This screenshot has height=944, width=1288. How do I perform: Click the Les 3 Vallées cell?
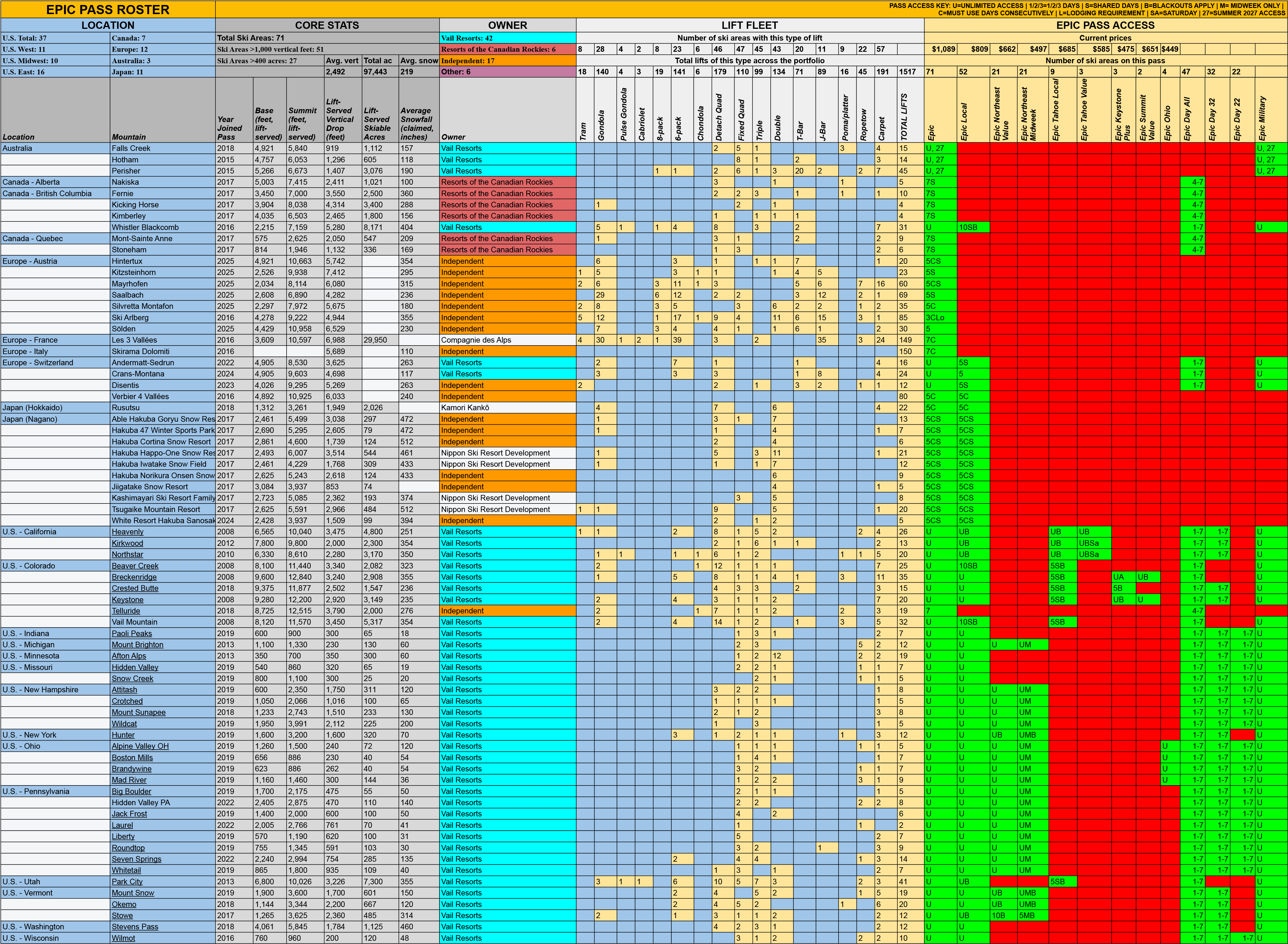click(134, 340)
